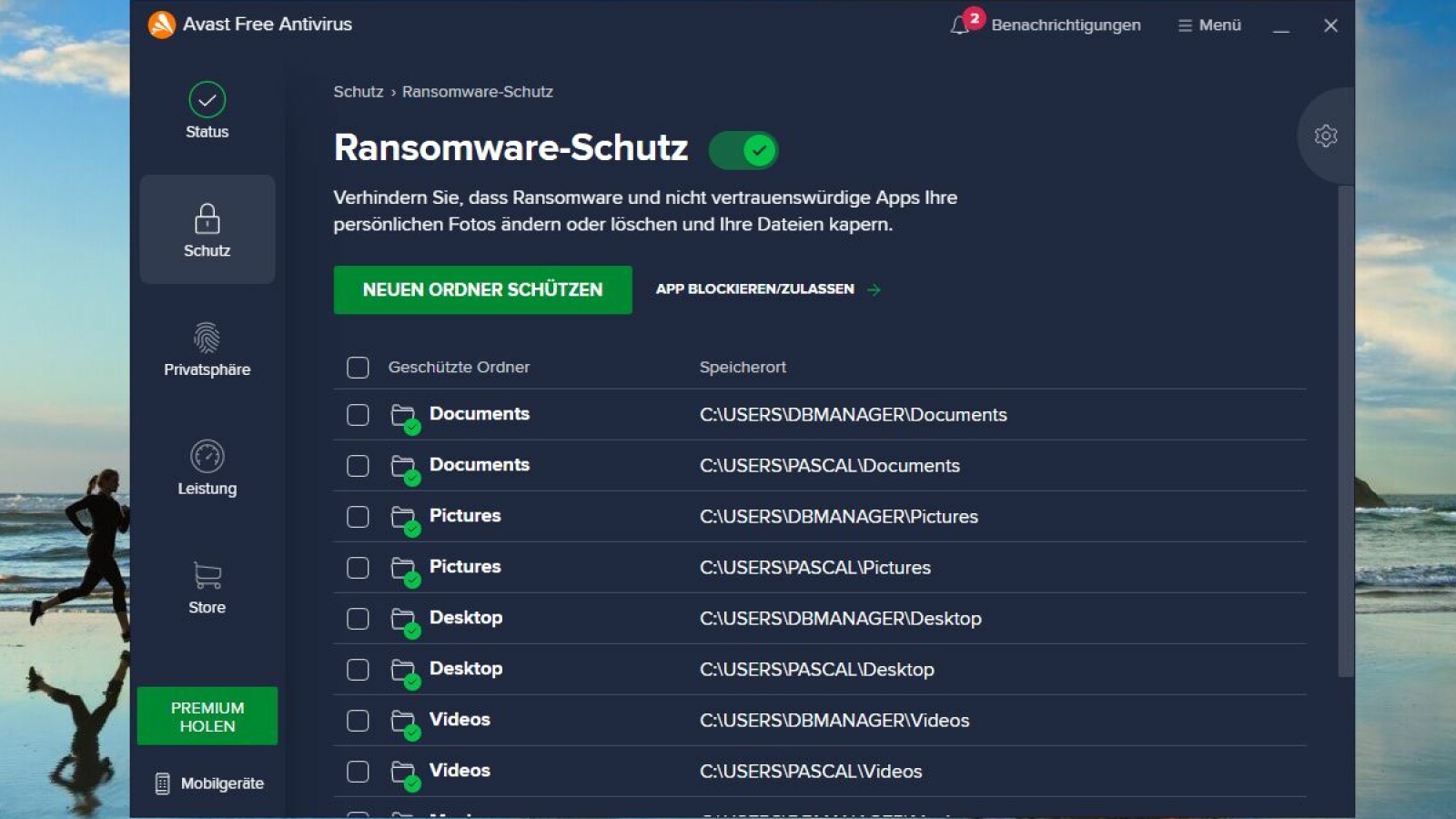Click the Speicherort column header
Image resolution: width=1456 pixels, height=819 pixels.
[x=743, y=368]
